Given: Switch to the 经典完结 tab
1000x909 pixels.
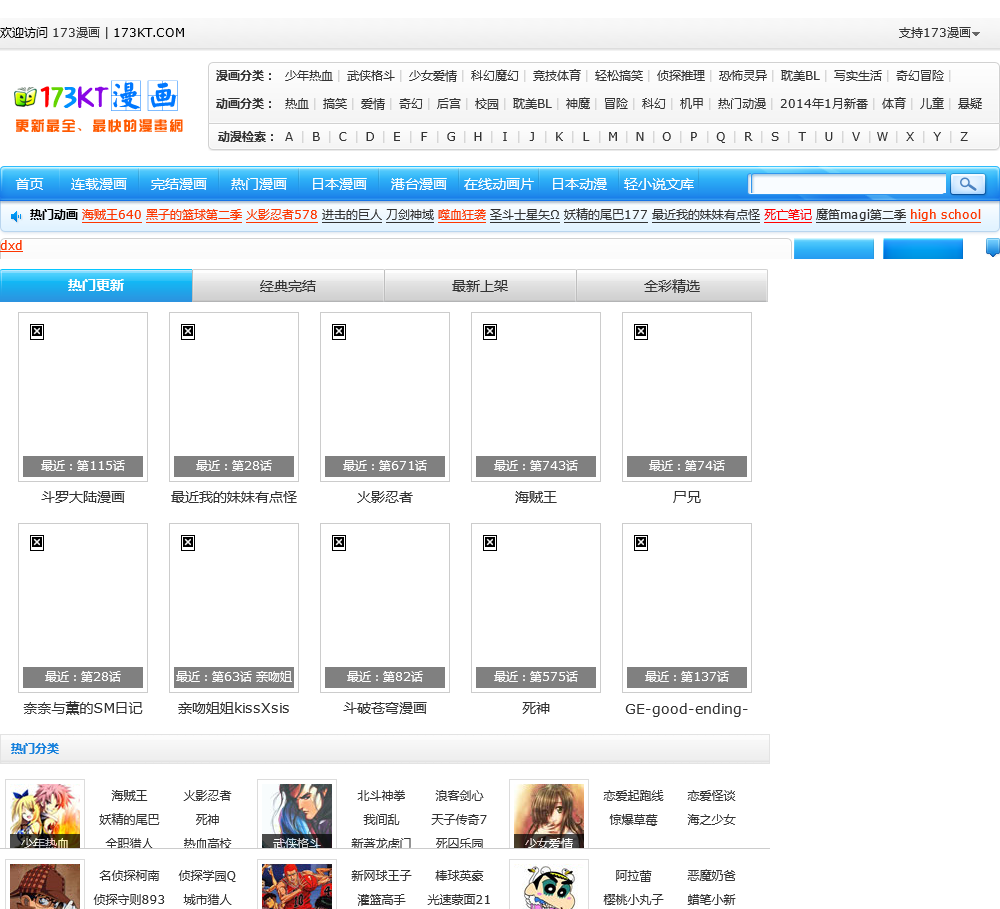Looking at the screenshot, I should tap(288, 285).
